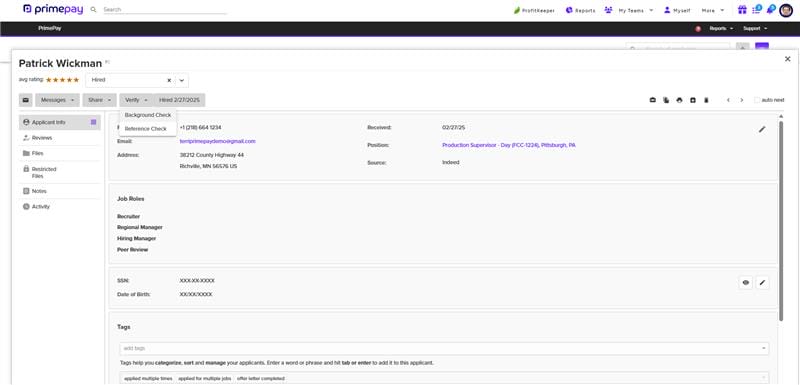Open the task list icon with badge
The width and height of the screenshot is (800, 385).
click(x=757, y=10)
